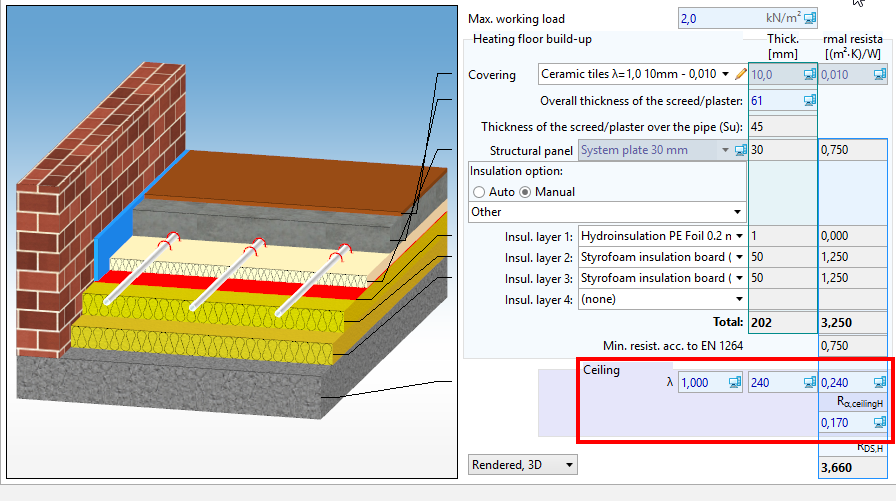Screen dimensions: 896x501
Task: Click computer icon in ceiling 240 thickness field
Action: click(x=810, y=382)
